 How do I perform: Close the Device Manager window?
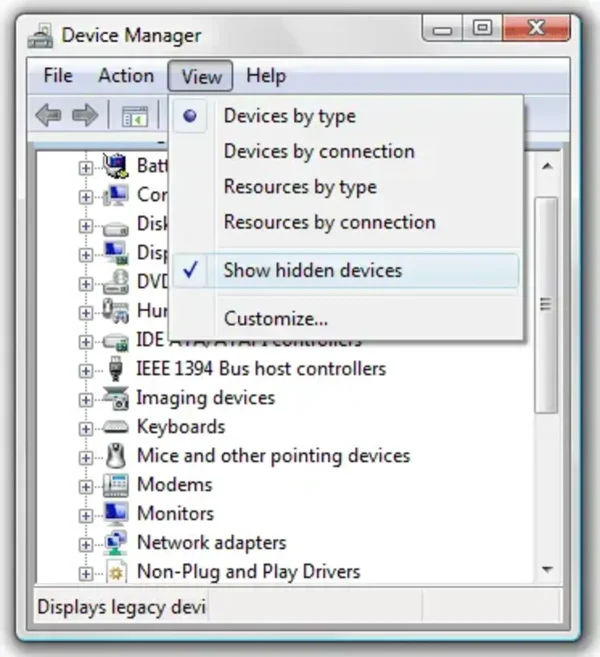[x=536, y=28]
